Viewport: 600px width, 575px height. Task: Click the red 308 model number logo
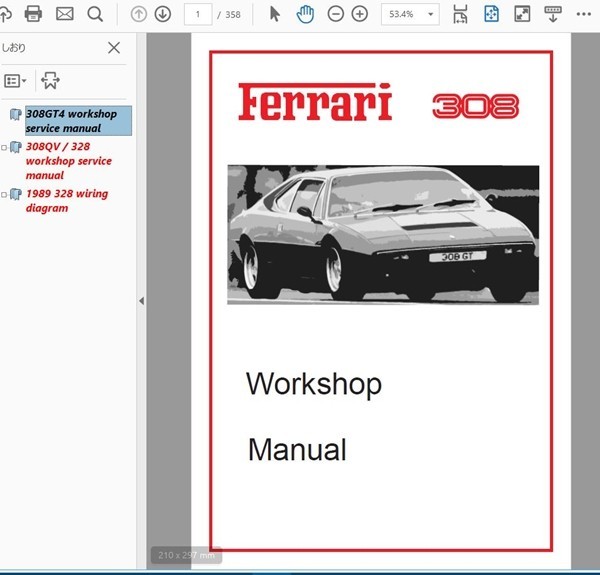tap(476, 106)
